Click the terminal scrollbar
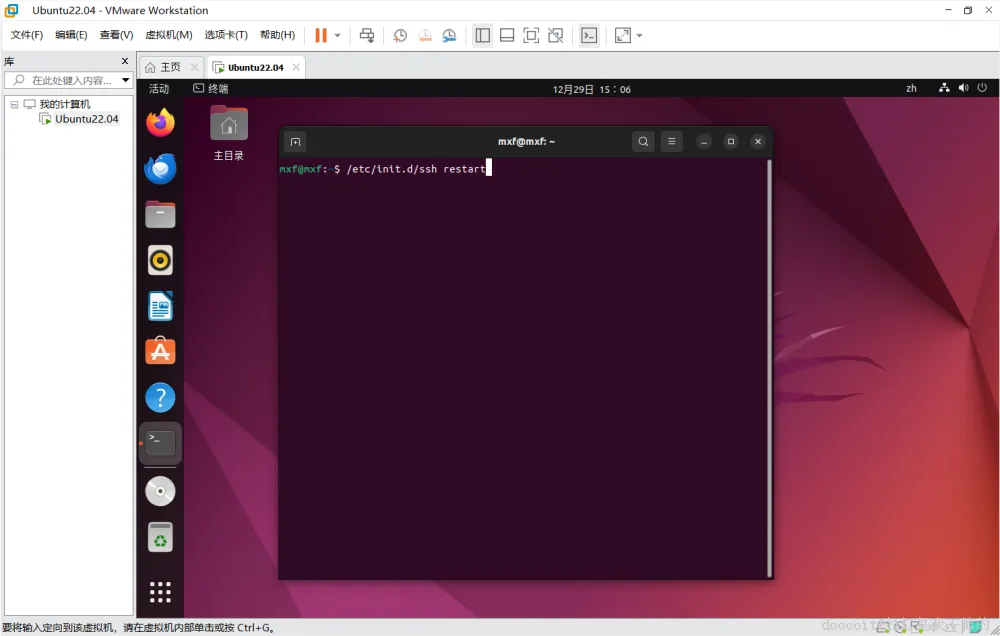The width and height of the screenshot is (1000, 636). 769,368
